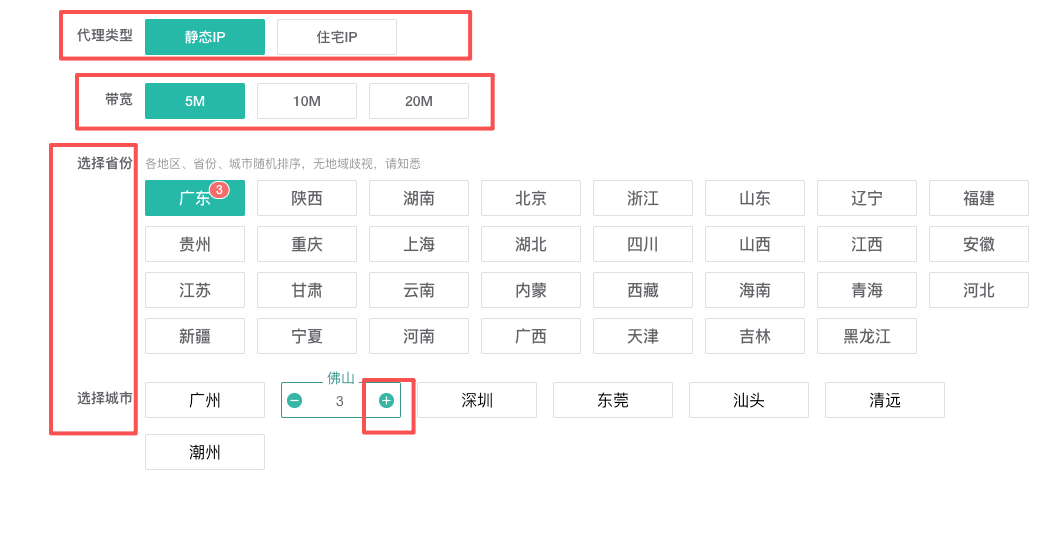Screen dimensions: 1051x560
Task: Click the quantity field showing 3
Action: click(340, 401)
